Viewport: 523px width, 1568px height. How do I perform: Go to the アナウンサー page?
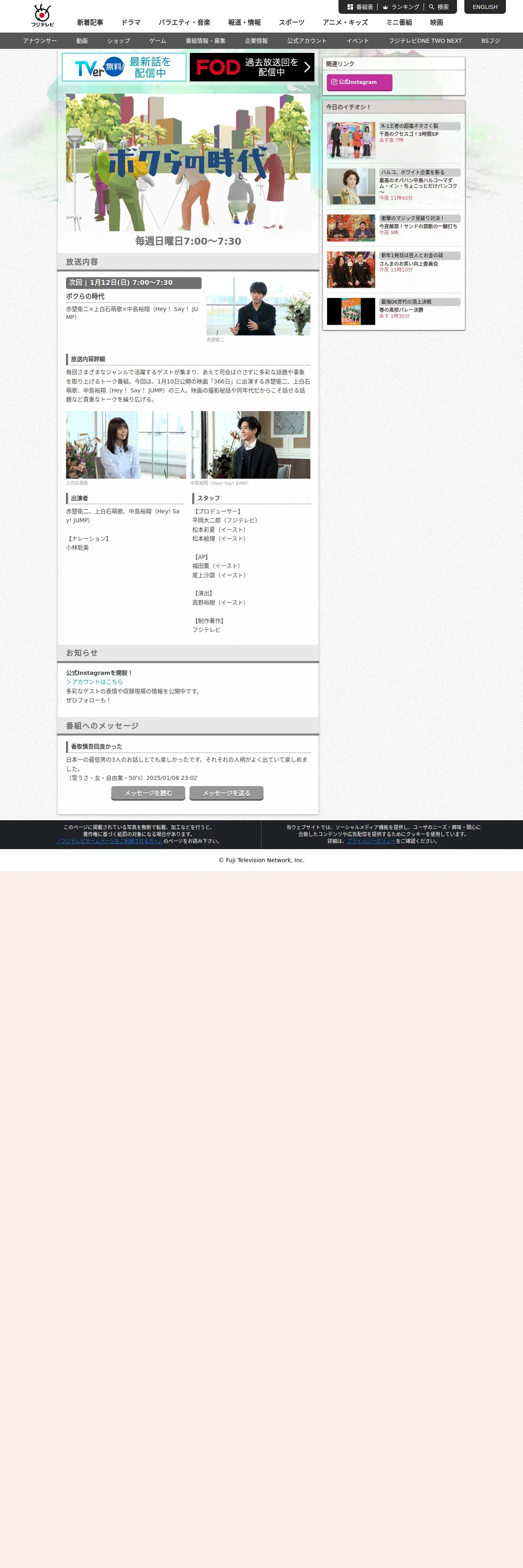click(40, 41)
